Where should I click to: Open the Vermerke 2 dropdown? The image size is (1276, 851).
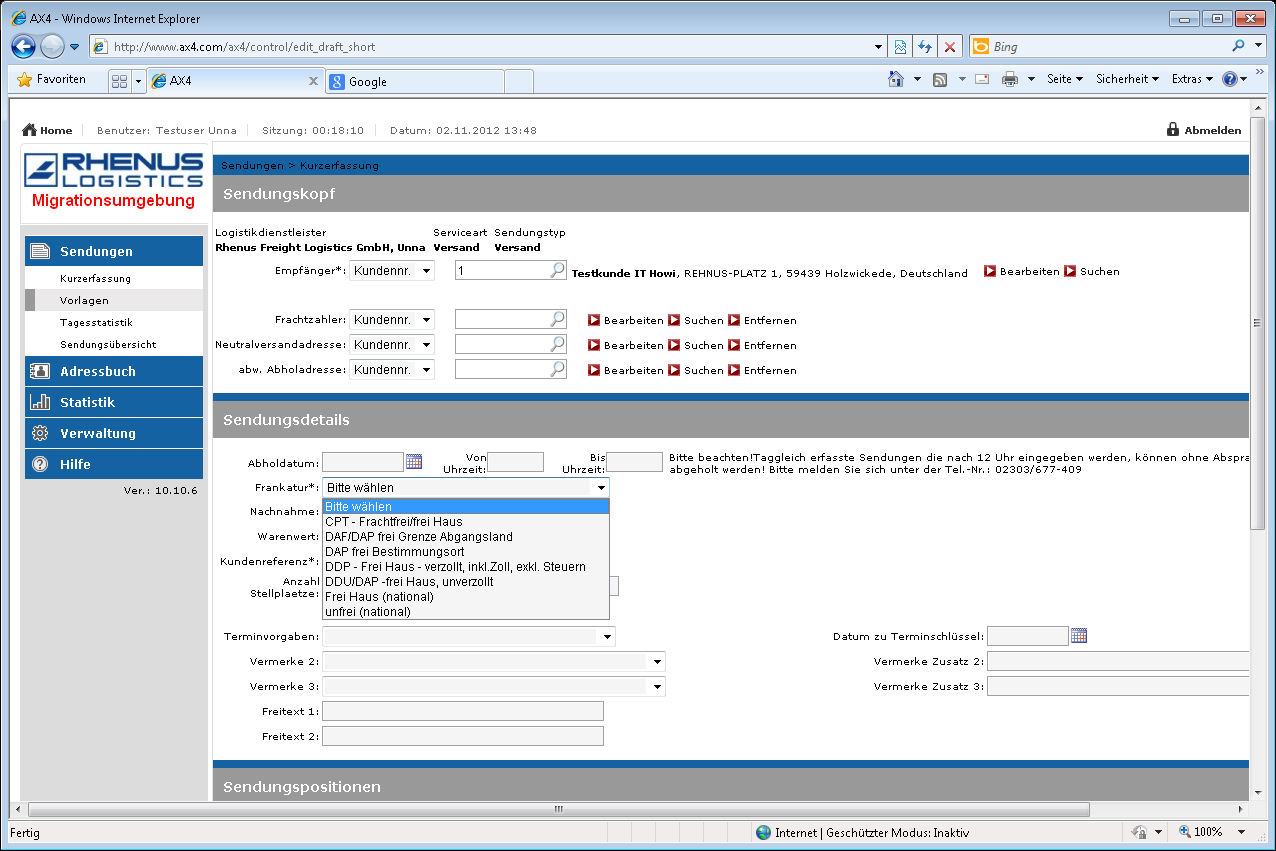pyautogui.click(x=493, y=661)
